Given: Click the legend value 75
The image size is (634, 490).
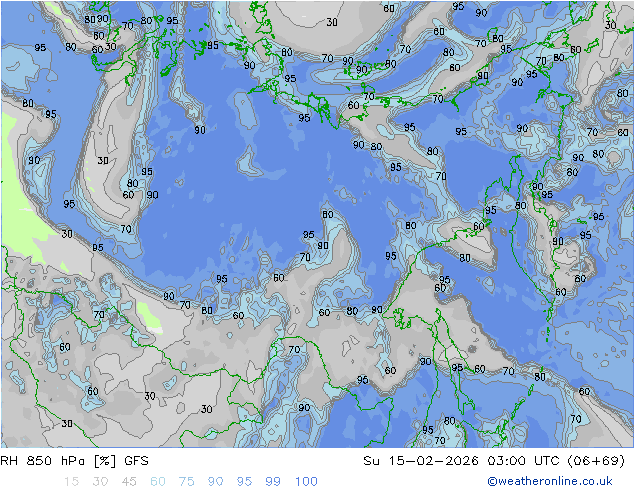Looking at the screenshot, I should (186, 481).
